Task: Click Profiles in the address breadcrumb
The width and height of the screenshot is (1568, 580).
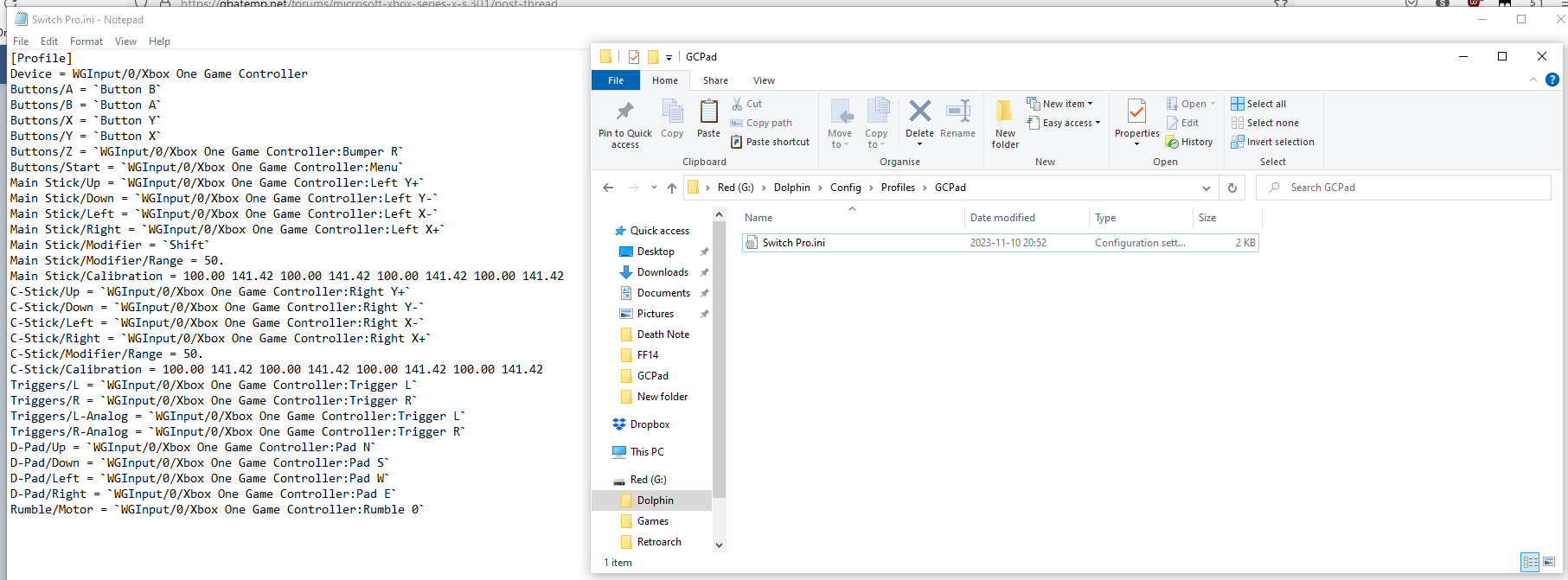Action: pyautogui.click(x=898, y=188)
